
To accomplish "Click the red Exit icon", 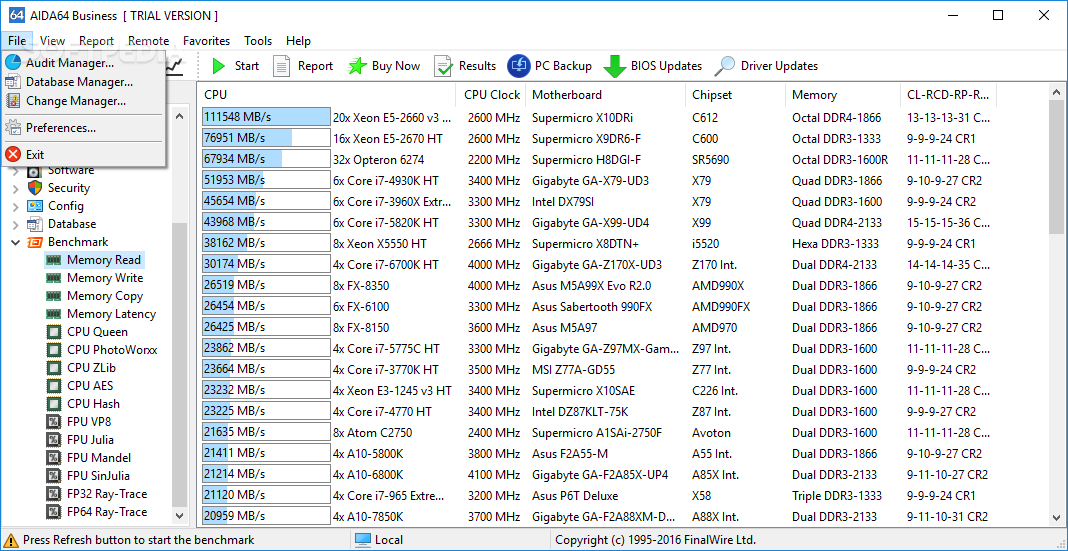I will (13, 155).
